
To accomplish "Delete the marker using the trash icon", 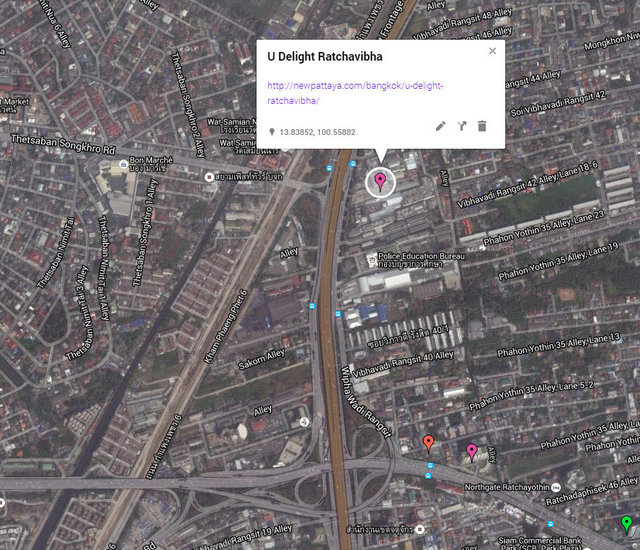I will (x=482, y=126).
